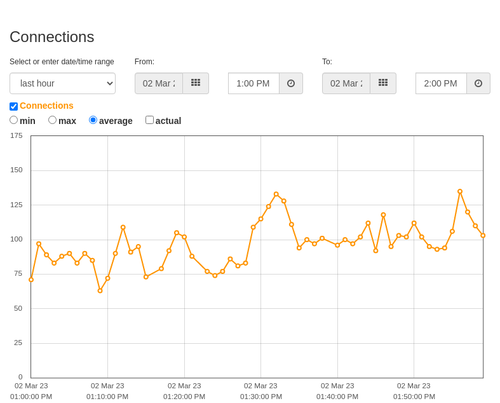Open the From time clock picker icon

(291, 83)
